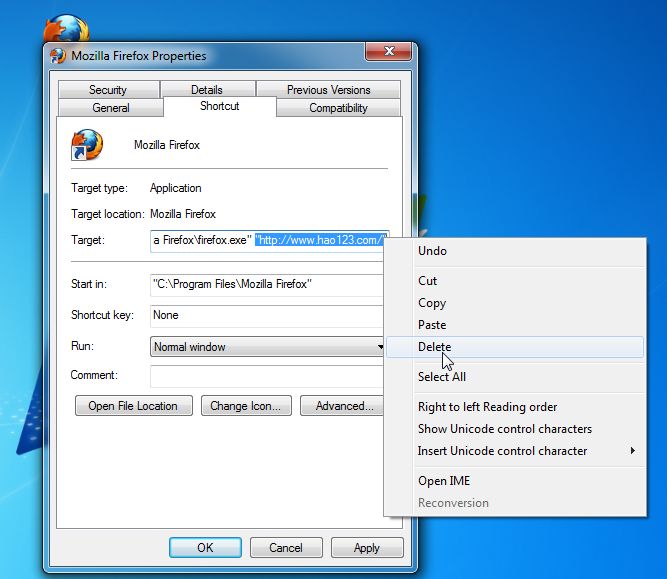
Task: Switch to the General tab
Action: click(x=111, y=108)
